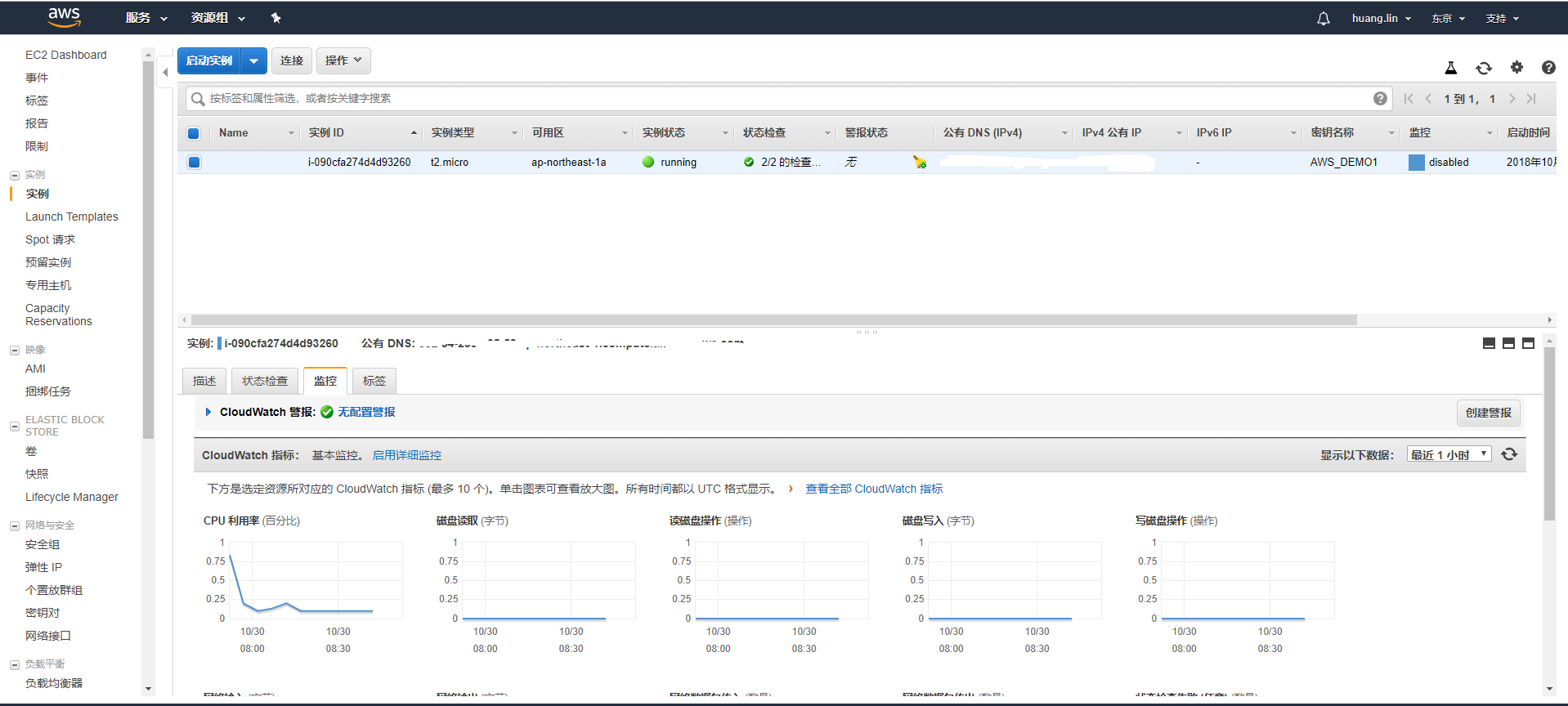This screenshot has width=1568, height=706.
Task: Click the CloudWatch alarm green check icon
Action: coord(327,412)
